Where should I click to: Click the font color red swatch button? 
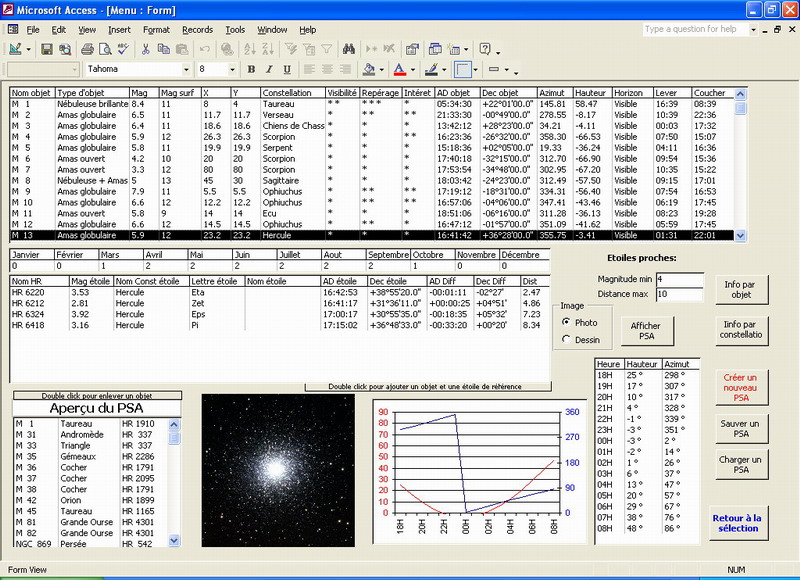click(x=401, y=69)
